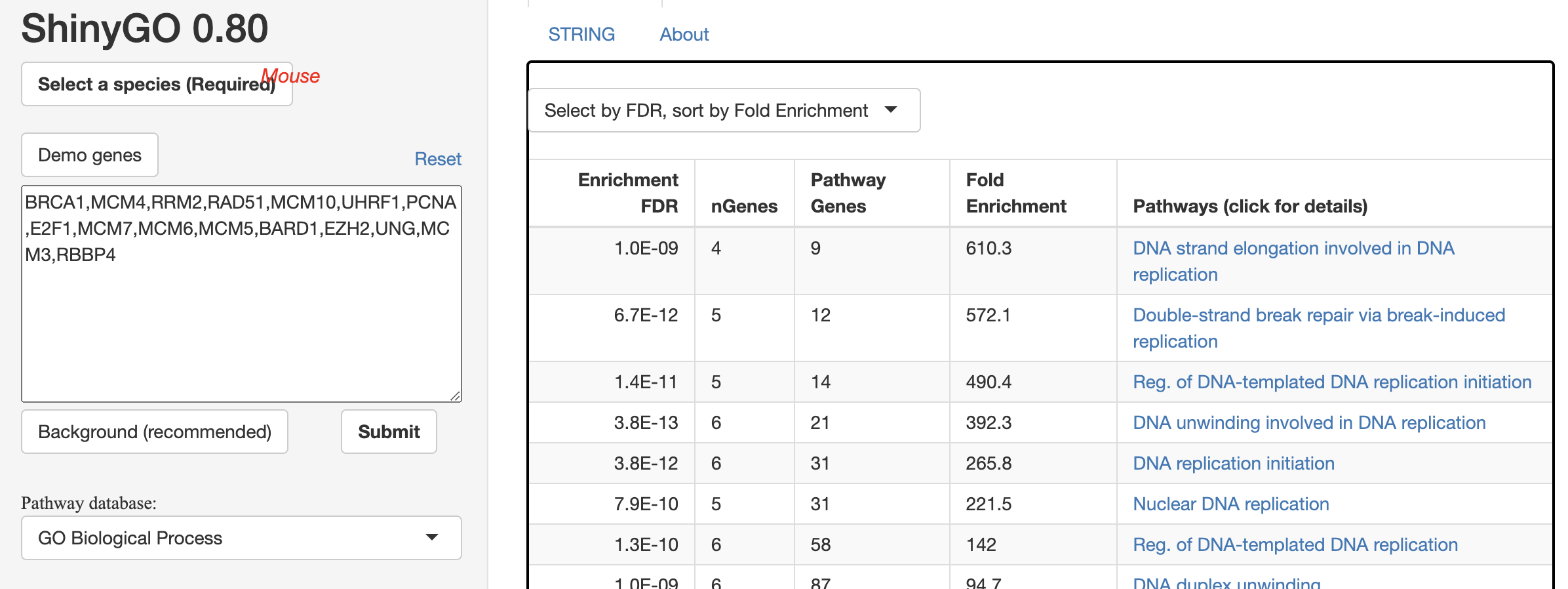The image size is (1568, 589).
Task: View Reg. of DNA-templated DNA replication initiation
Action: tap(1331, 382)
